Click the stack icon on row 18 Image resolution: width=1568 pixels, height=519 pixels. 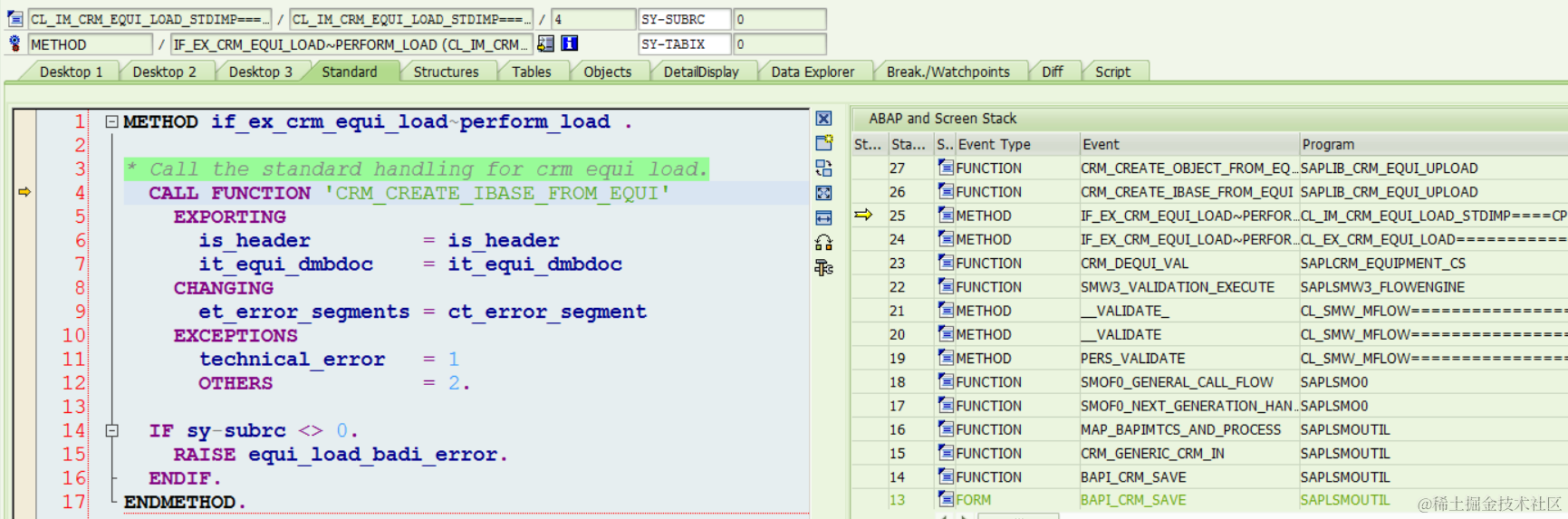[x=946, y=381]
